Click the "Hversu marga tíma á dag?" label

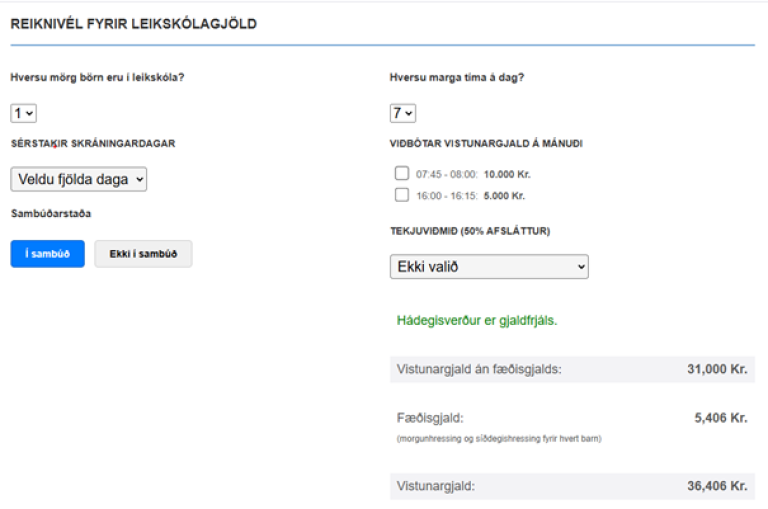(x=456, y=79)
